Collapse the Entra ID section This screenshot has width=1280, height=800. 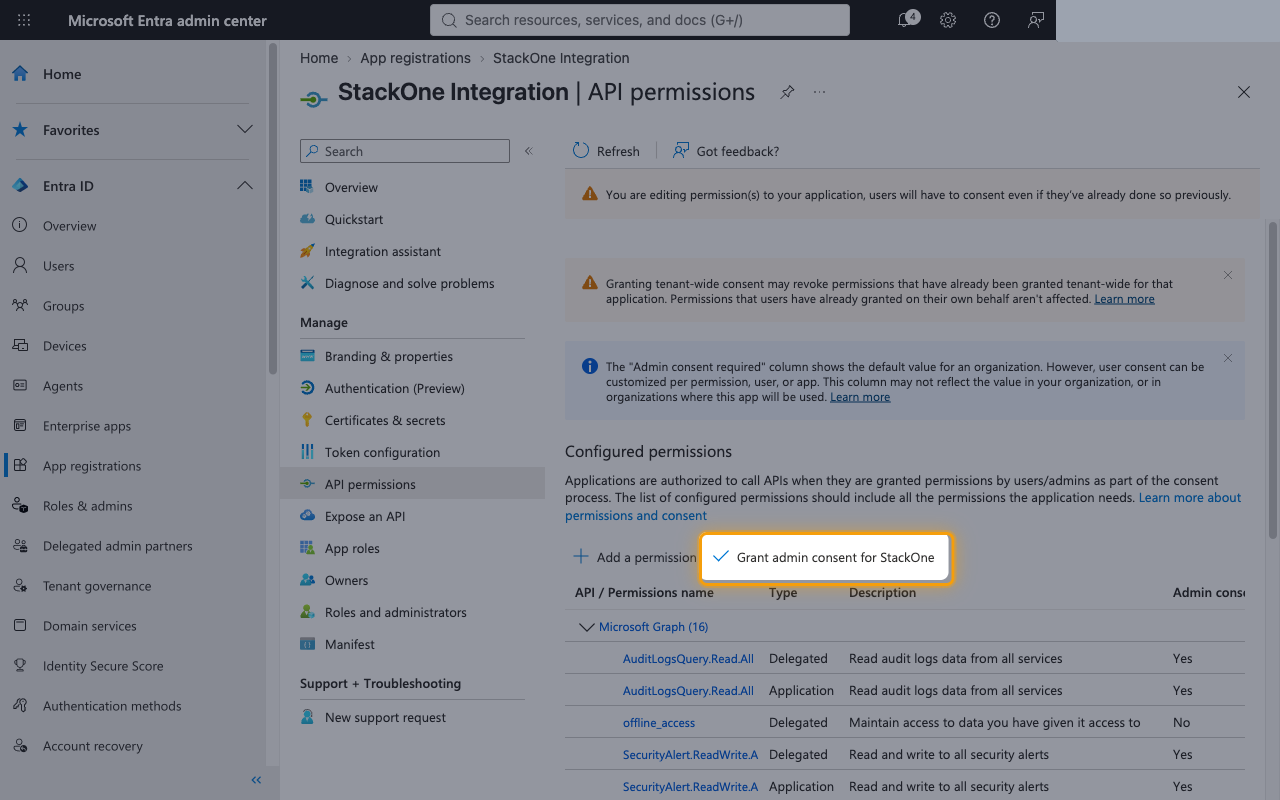244,186
